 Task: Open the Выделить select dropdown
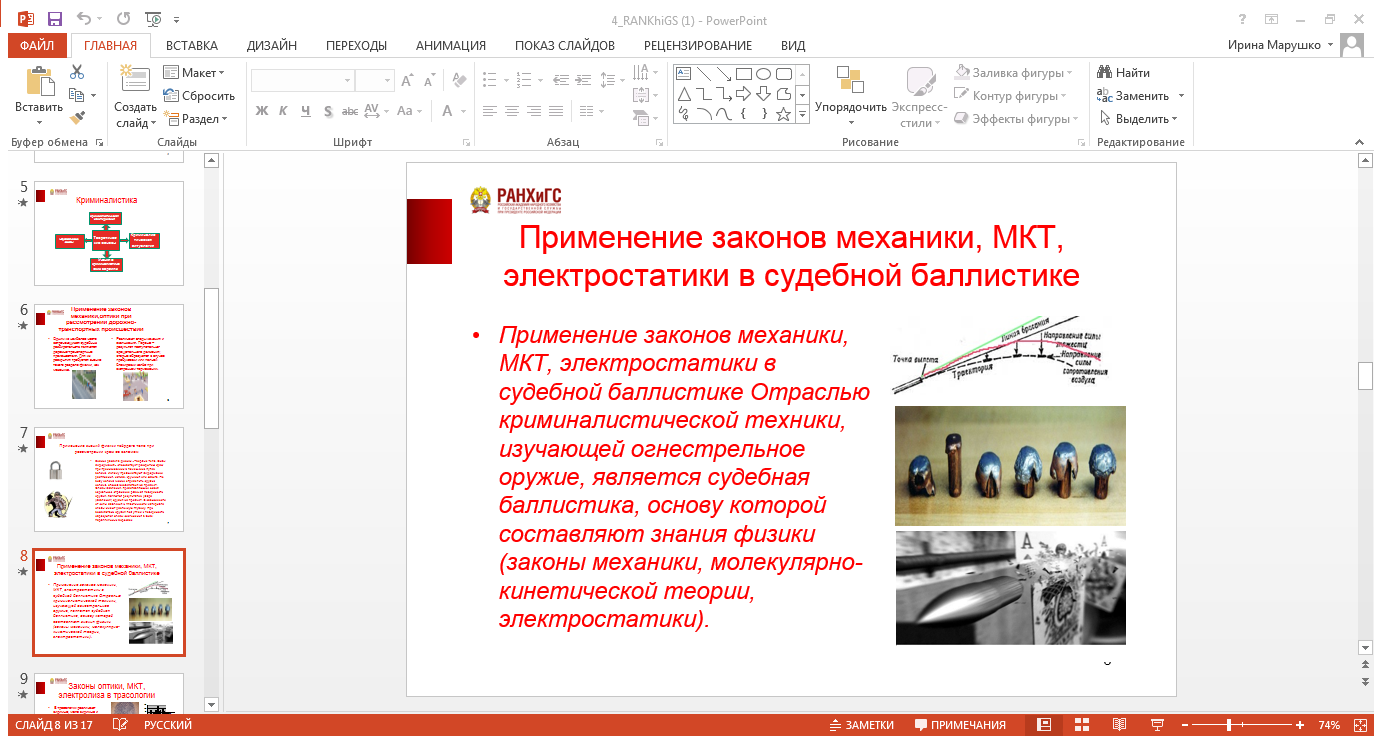click(1140, 118)
